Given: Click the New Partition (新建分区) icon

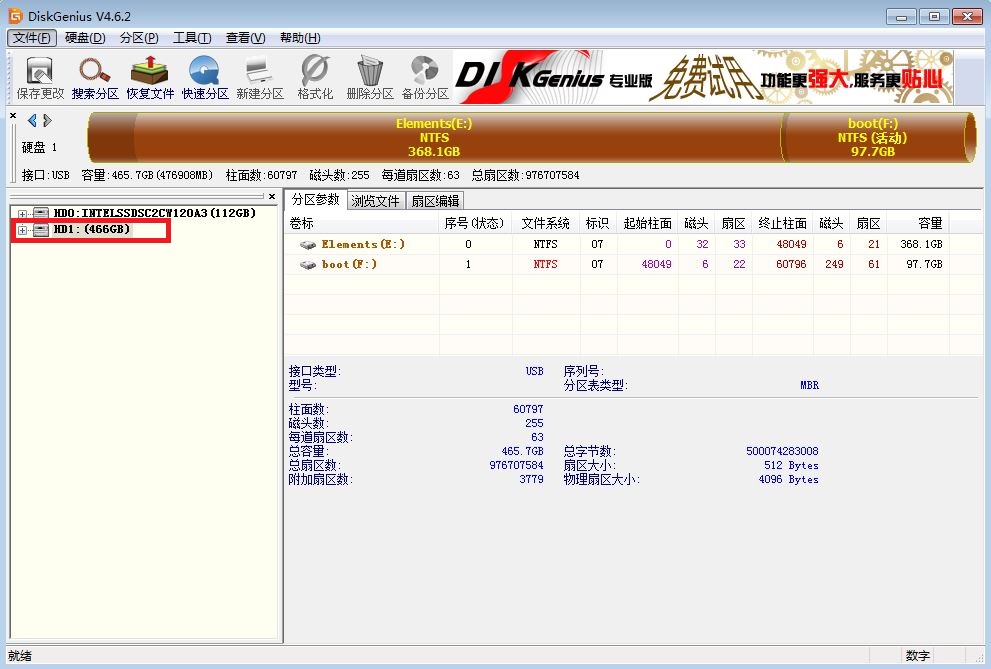Looking at the screenshot, I should (260, 78).
